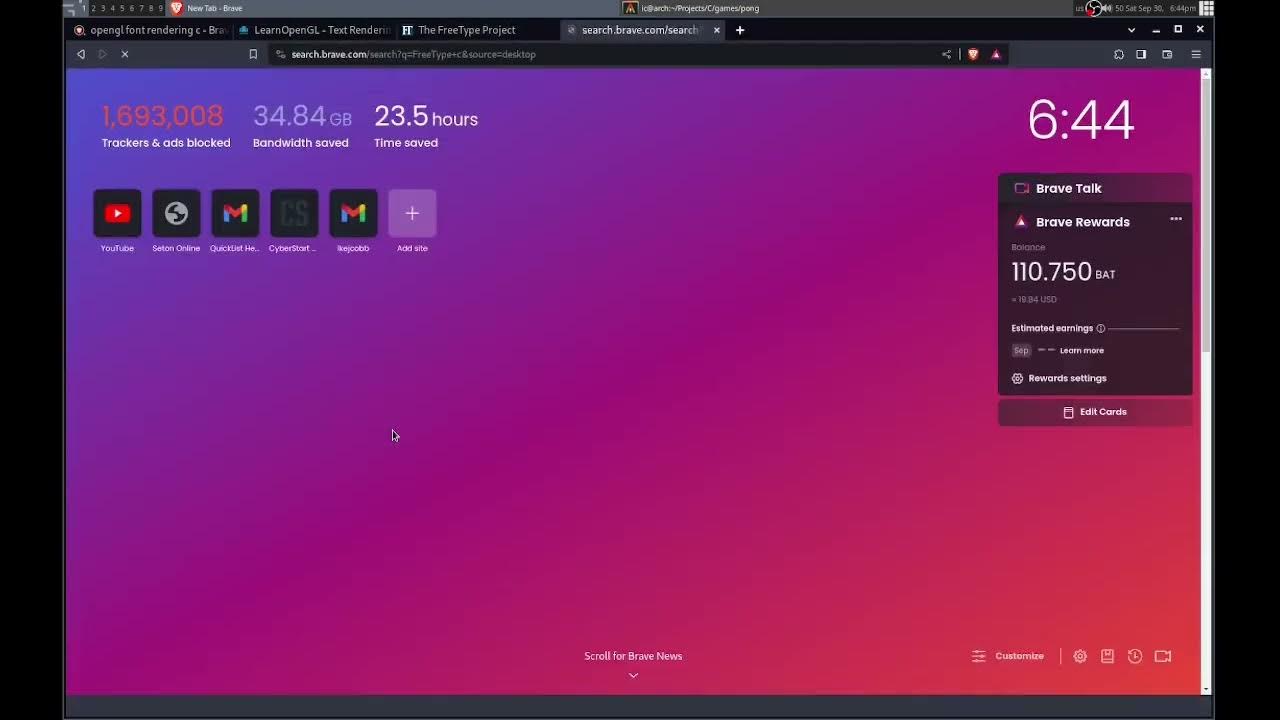Image resolution: width=1280 pixels, height=720 pixels.
Task: Click the 110.750 BAT balance
Action: pyautogui.click(x=1063, y=272)
